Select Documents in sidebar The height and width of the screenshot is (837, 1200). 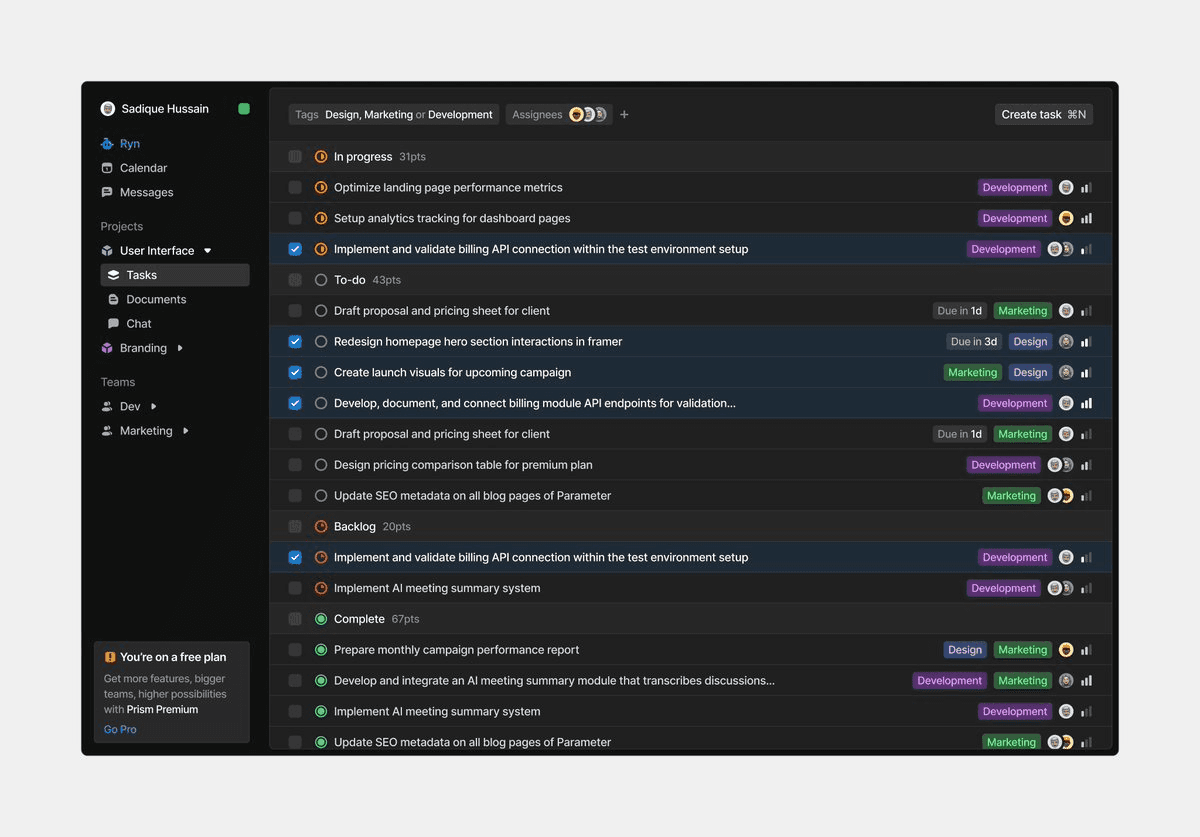156,299
